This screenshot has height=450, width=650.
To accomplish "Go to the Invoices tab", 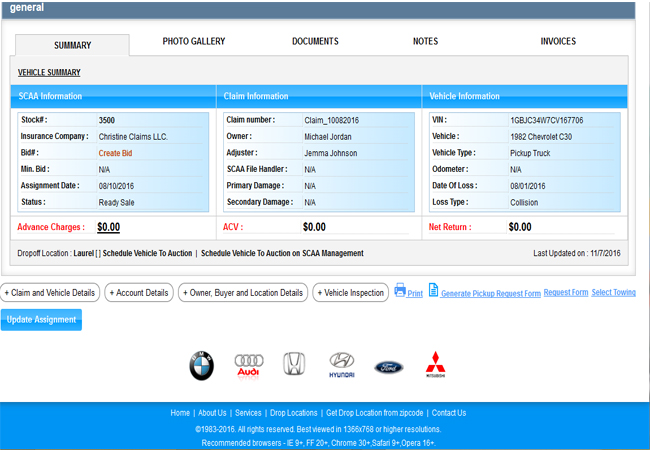I will (x=558, y=42).
